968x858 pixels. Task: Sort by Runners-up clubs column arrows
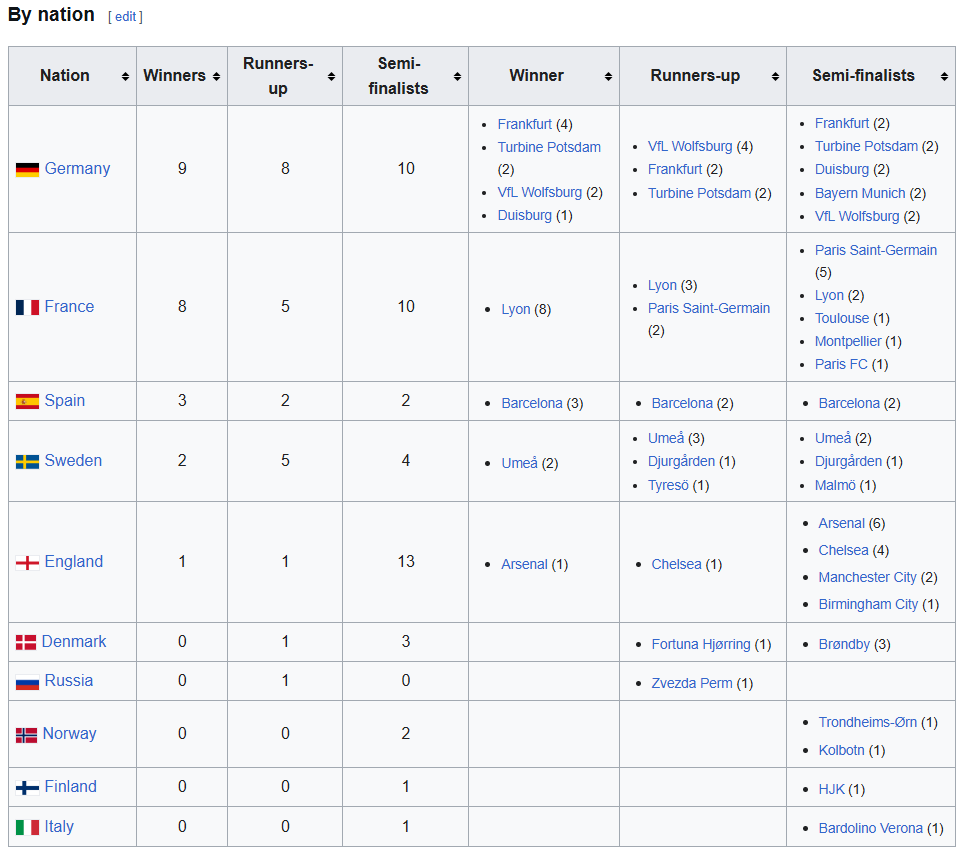(775, 77)
